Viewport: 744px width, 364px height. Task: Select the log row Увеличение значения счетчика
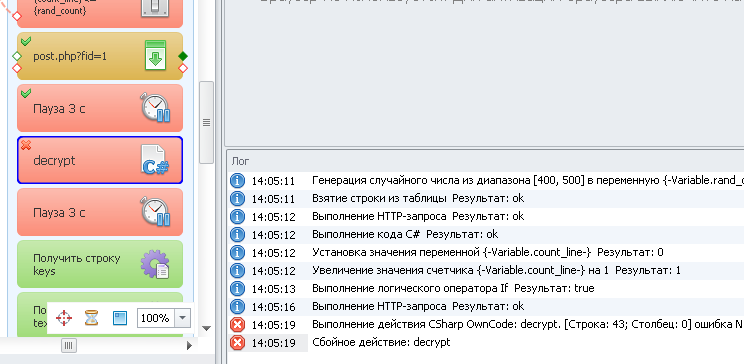point(486,271)
